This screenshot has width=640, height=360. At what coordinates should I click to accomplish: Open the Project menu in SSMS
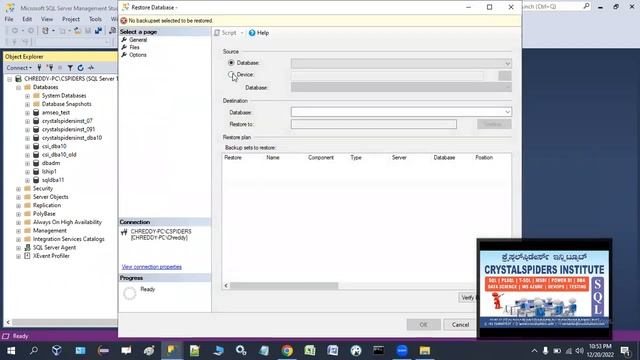(x=71, y=19)
